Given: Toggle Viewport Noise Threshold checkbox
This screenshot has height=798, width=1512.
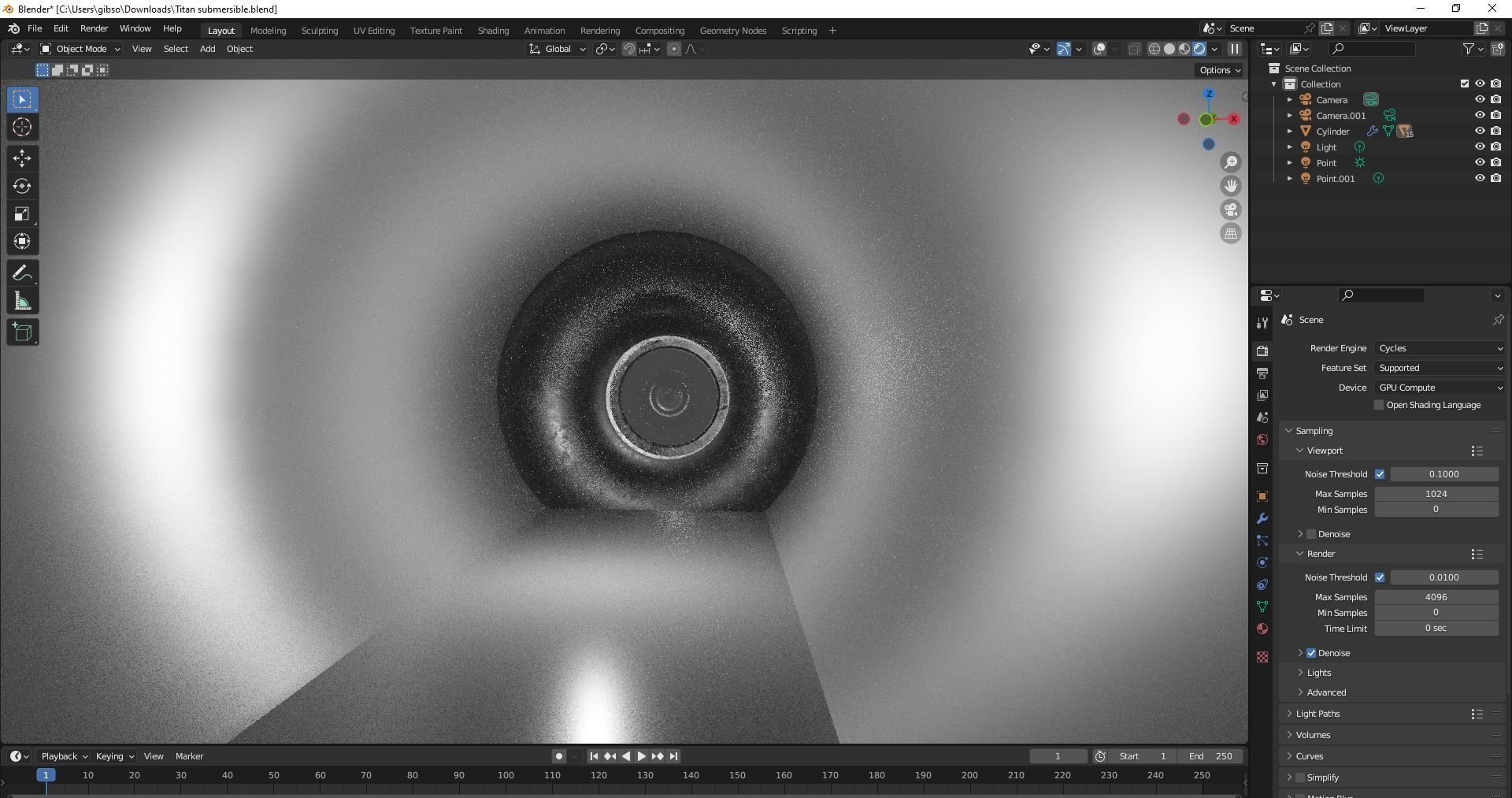Looking at the screenshot, I should tap(1380, 474).
